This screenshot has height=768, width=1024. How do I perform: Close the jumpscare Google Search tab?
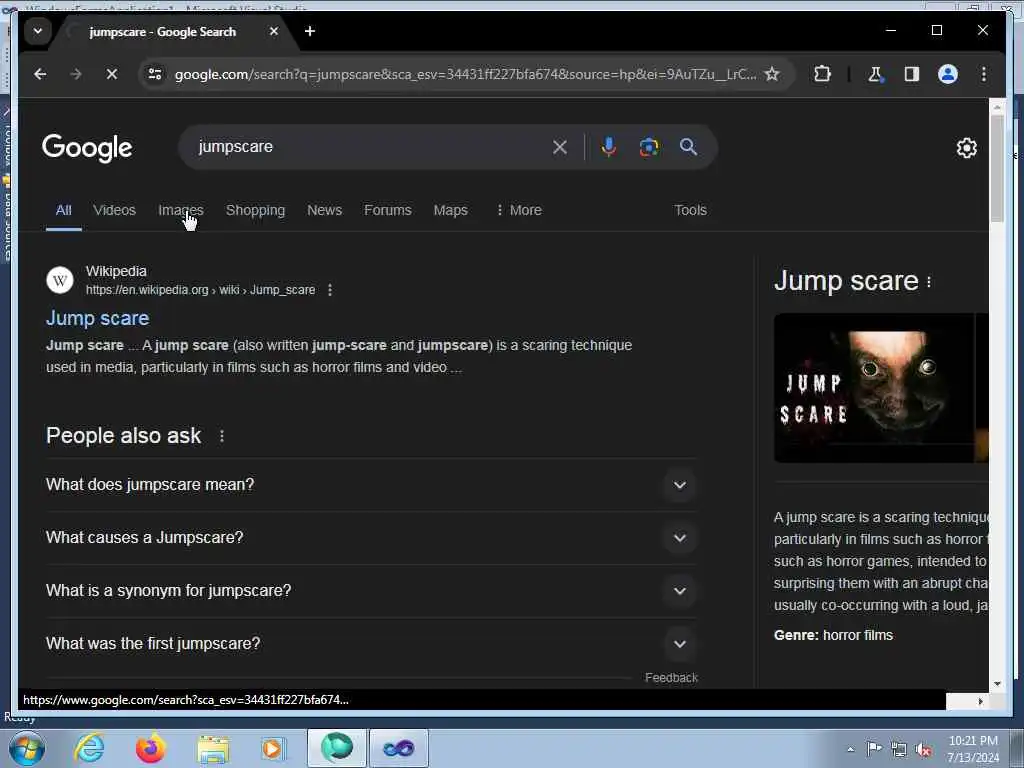[x=274, y=31]
